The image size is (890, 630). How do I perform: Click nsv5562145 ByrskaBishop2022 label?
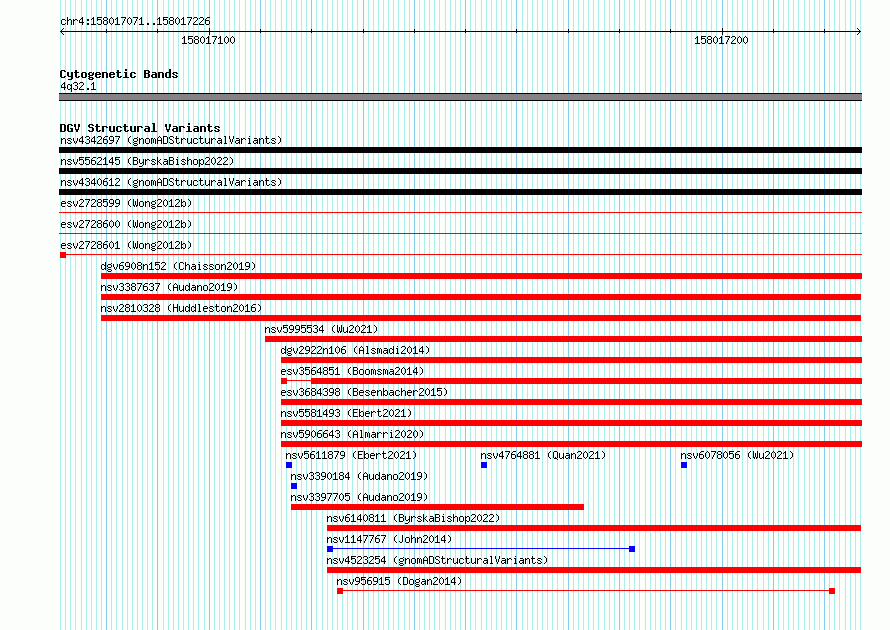coord(147,161)
